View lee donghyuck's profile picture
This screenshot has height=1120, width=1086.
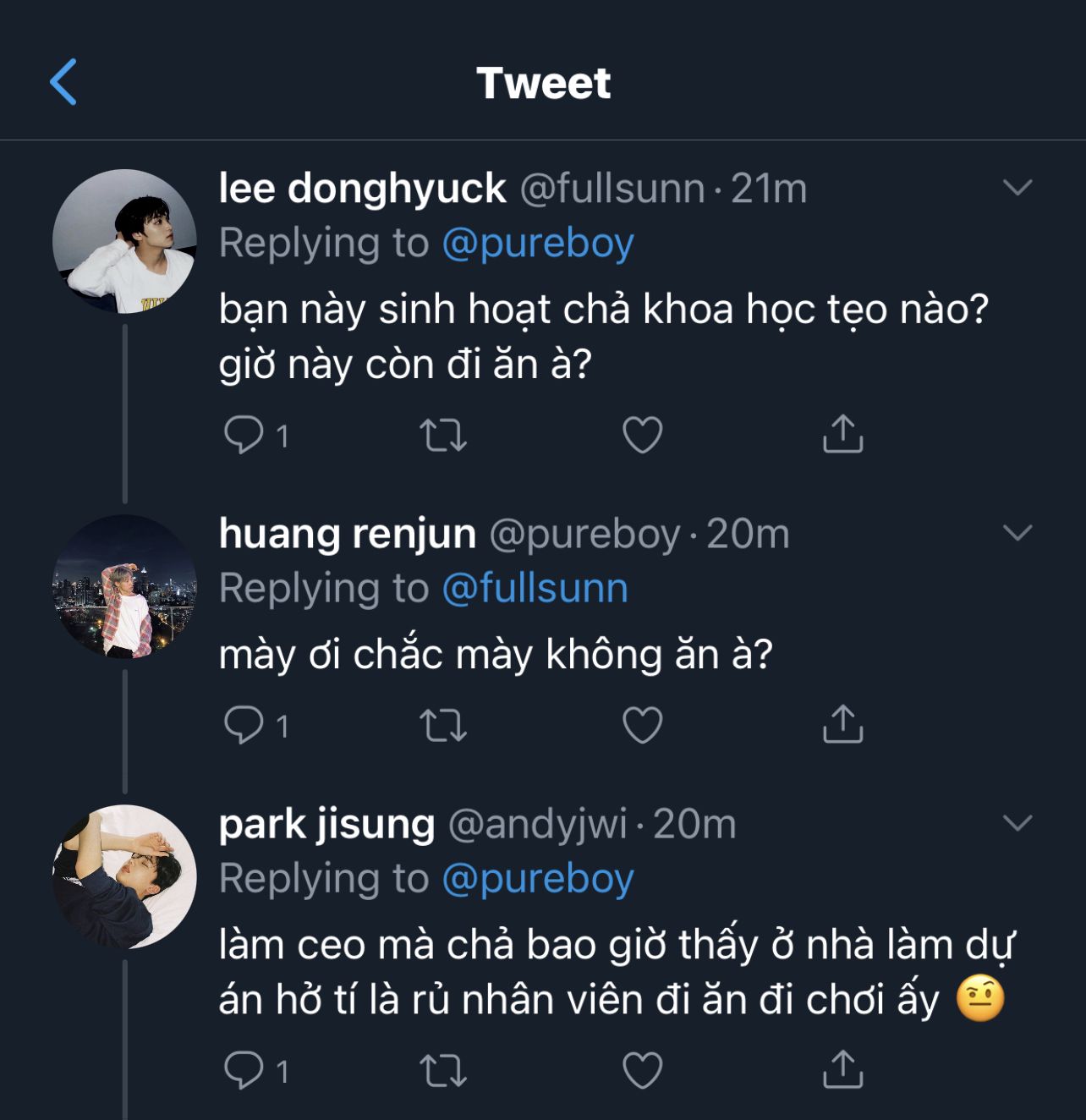pyautogui.click(x=124, y=241)
